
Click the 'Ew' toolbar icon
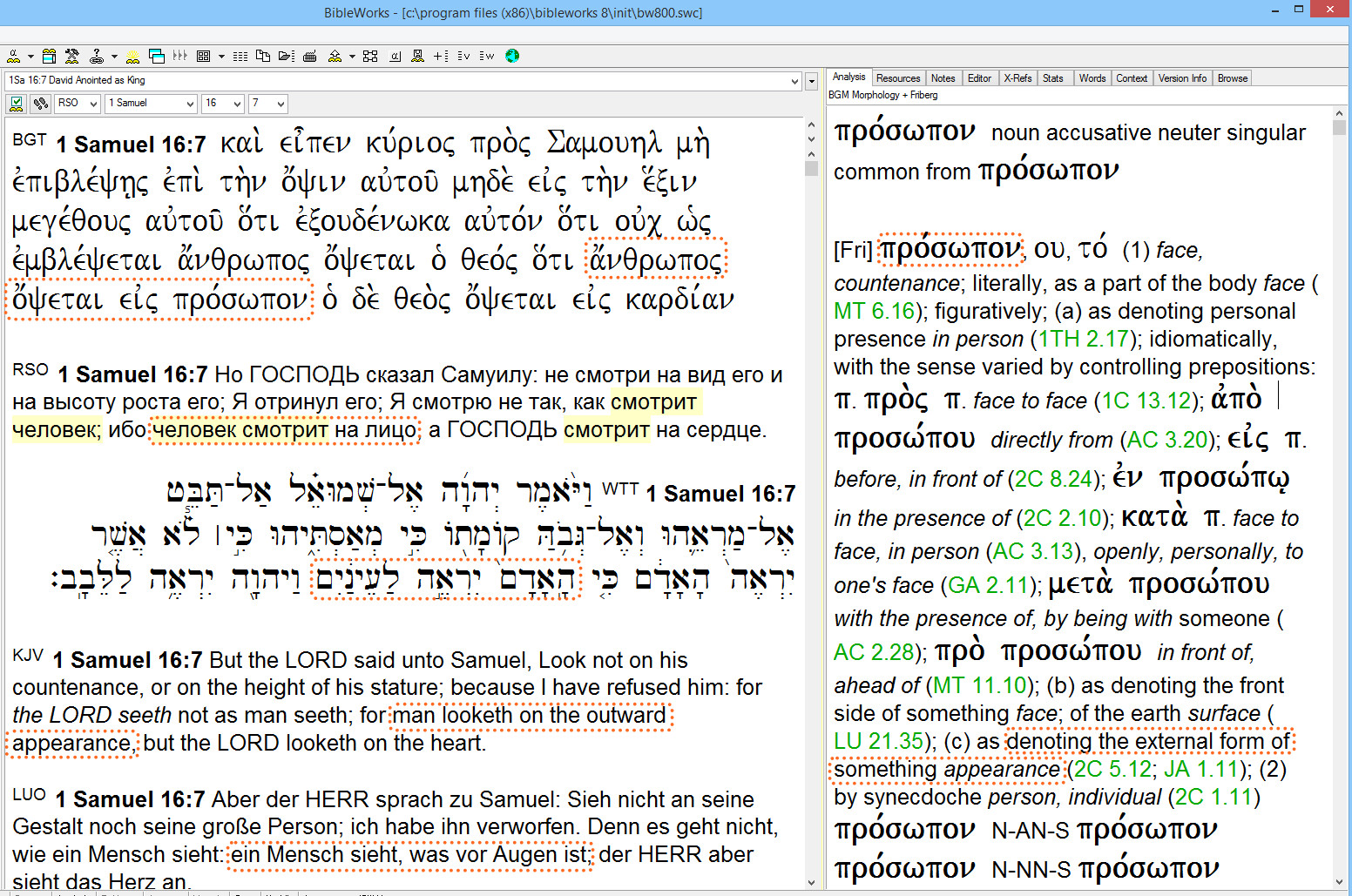(487, 56)
